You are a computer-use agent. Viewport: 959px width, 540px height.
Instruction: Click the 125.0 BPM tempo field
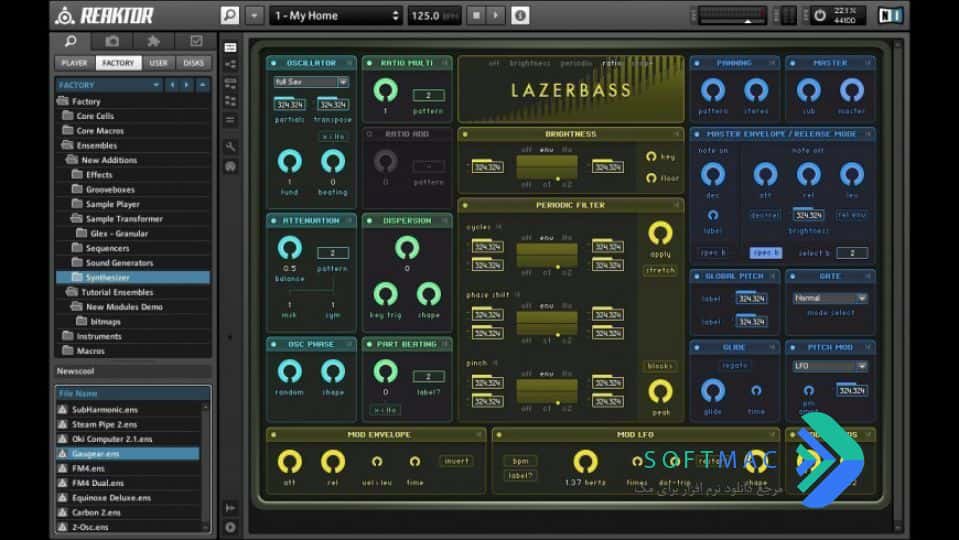click(435, 15)
